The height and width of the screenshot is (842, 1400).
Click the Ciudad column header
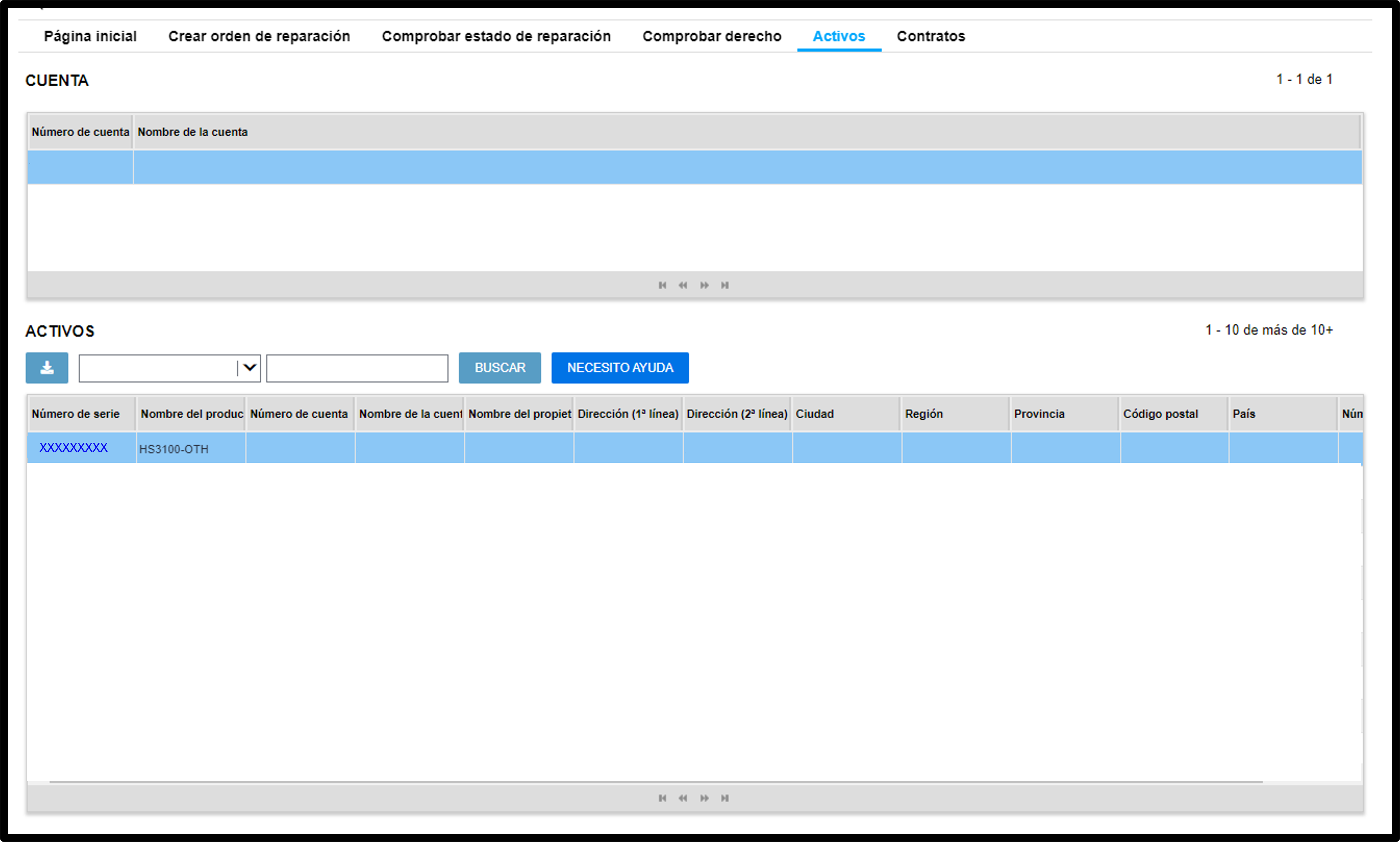[847, 414]
